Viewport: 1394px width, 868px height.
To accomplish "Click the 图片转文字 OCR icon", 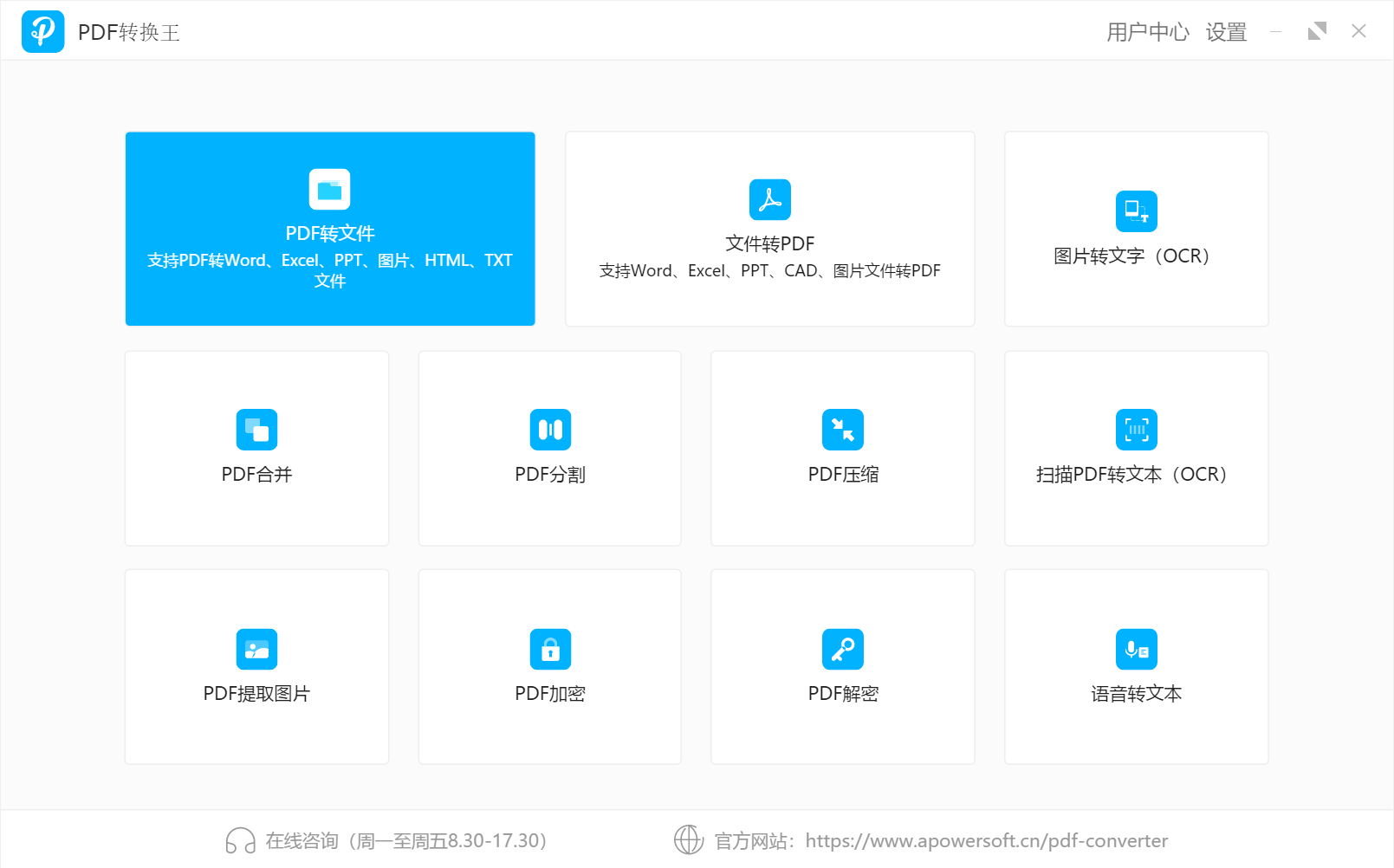I will (1136, 211).
